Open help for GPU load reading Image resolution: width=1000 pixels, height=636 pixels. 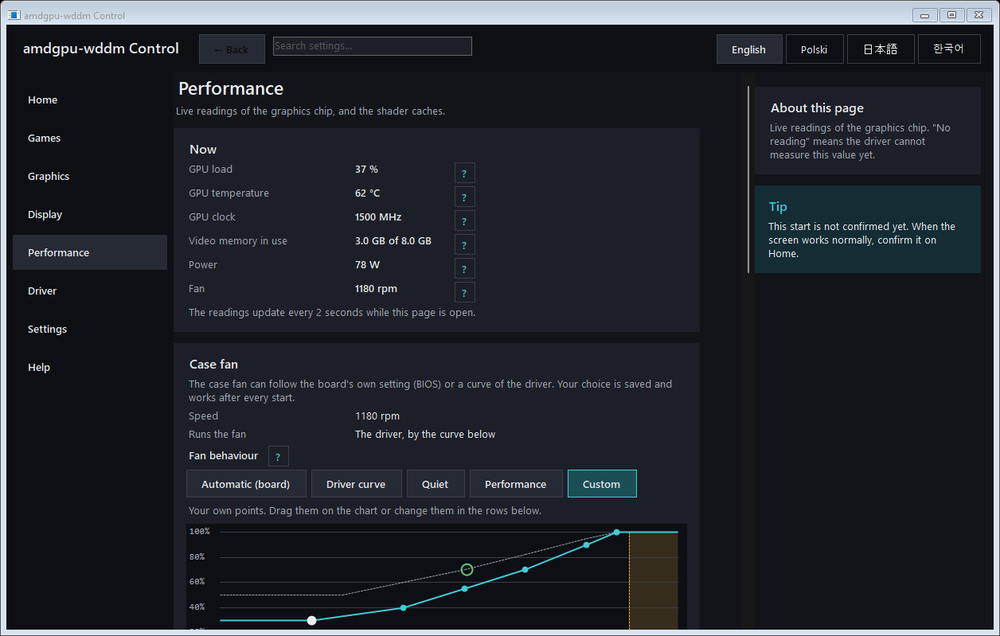[464, 173]
